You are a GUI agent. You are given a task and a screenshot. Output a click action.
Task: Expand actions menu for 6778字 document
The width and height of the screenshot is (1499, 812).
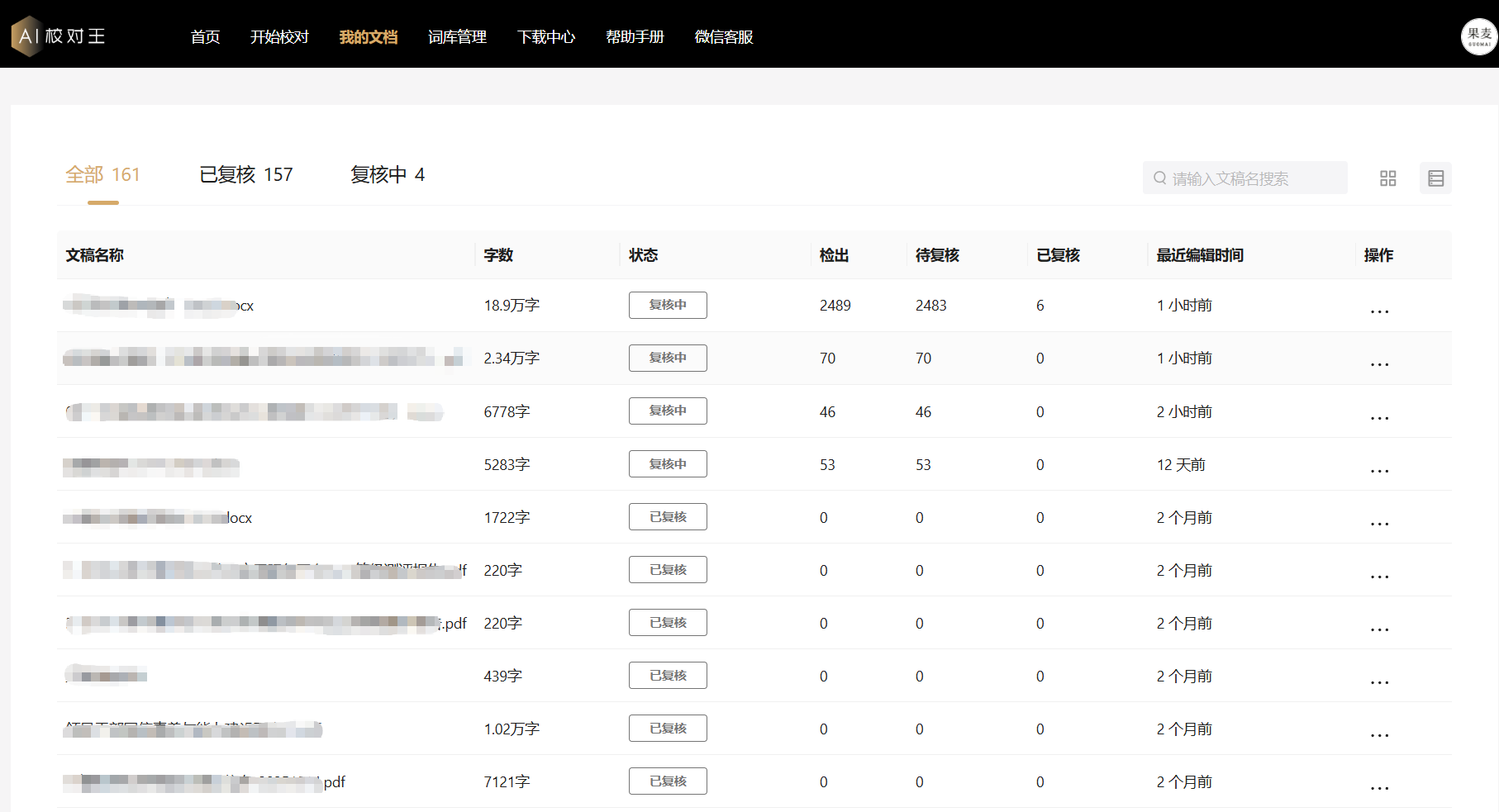(x=1379, y=417)
